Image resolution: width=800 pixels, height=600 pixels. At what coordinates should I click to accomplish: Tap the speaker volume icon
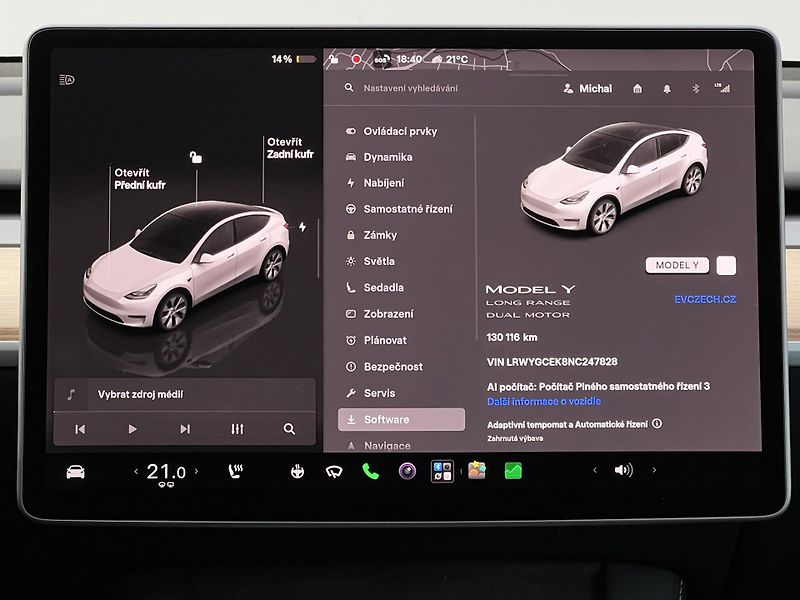623,470
